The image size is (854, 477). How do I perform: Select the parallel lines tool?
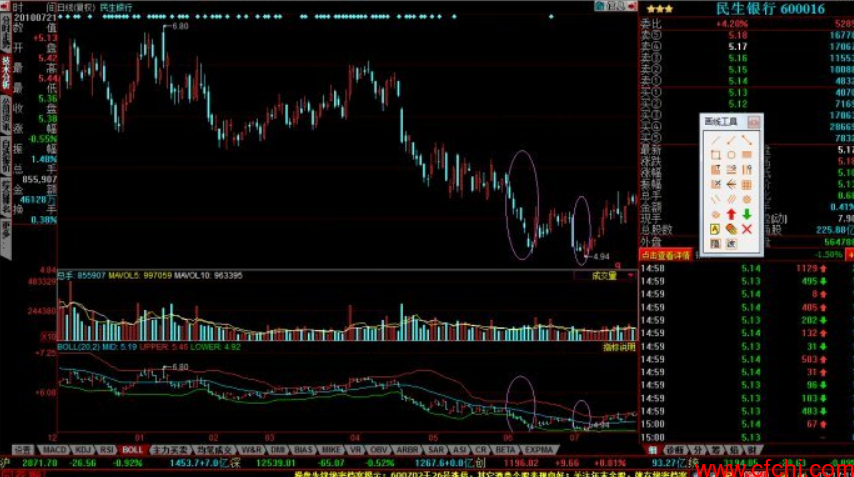coord(716,199)
